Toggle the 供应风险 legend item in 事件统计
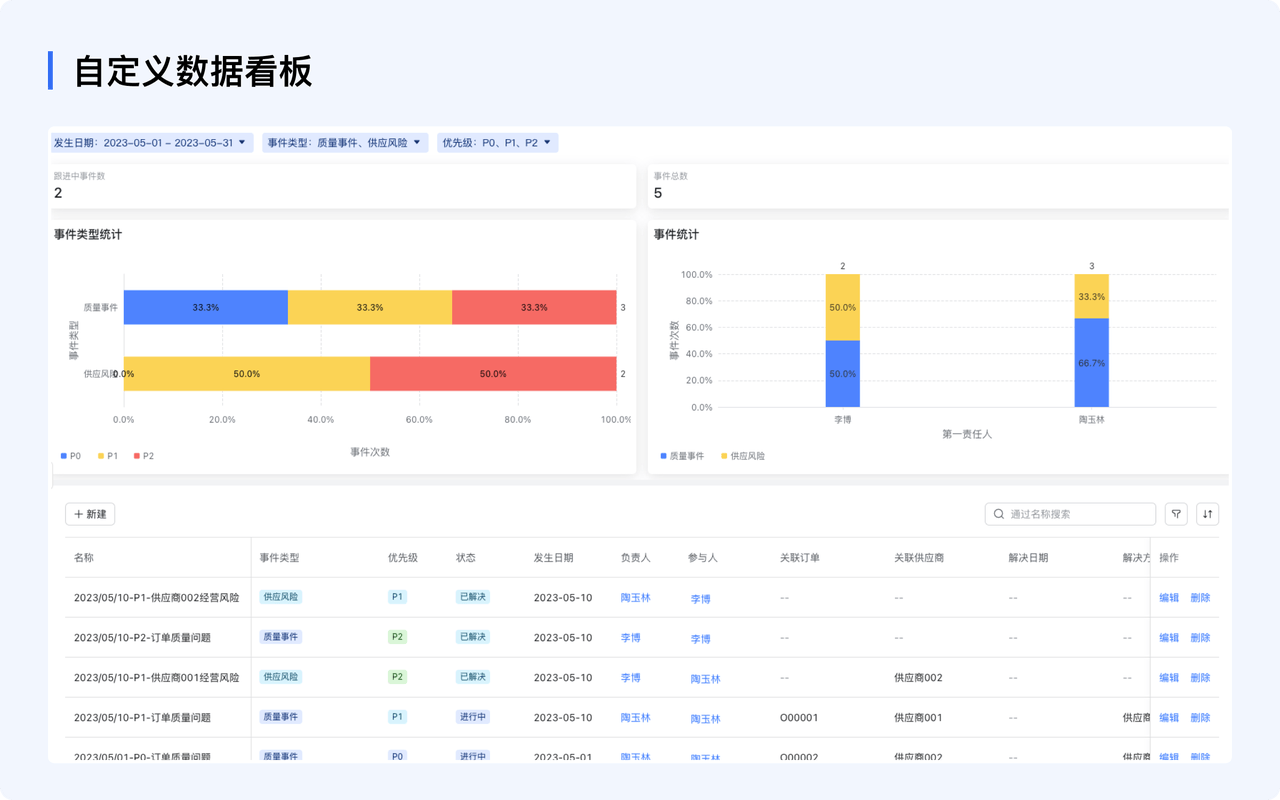This screenshot has width=1280, height=800. click(743, 456)
